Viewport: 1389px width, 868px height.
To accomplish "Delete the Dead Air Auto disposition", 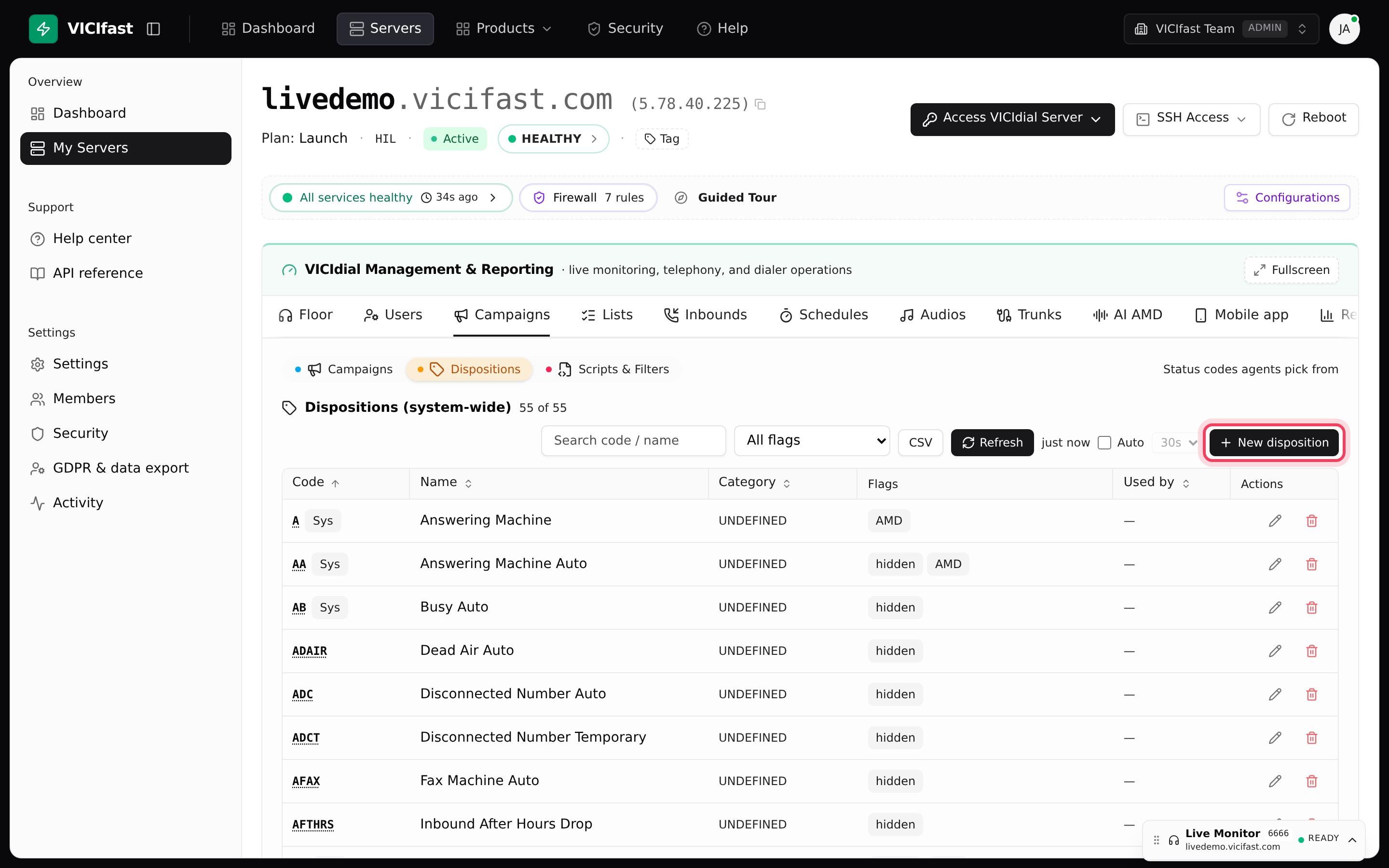I will (x=1311, y=651).
